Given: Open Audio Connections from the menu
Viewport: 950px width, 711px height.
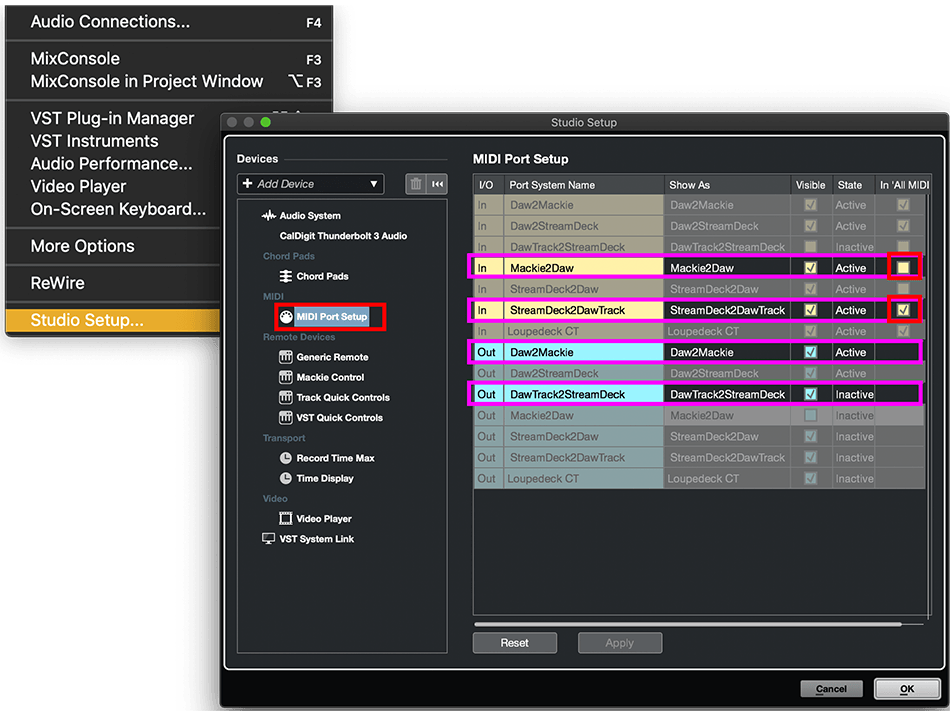Looking at the screenshot, I should (x=110, y=21).
